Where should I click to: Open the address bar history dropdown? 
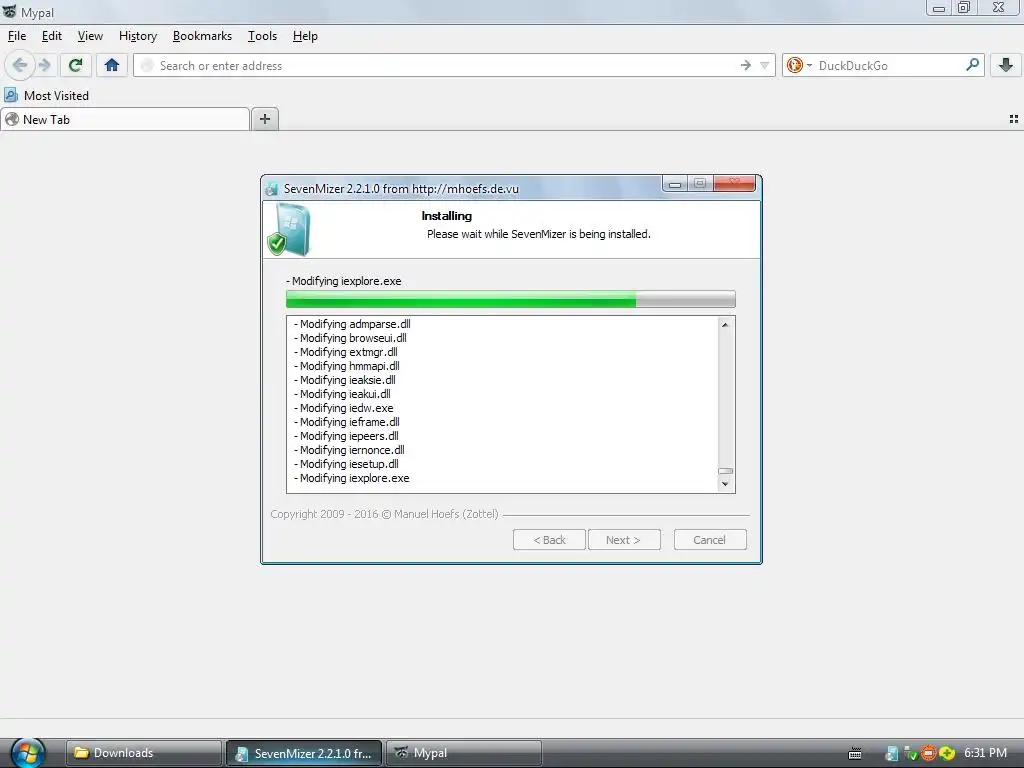764,65
